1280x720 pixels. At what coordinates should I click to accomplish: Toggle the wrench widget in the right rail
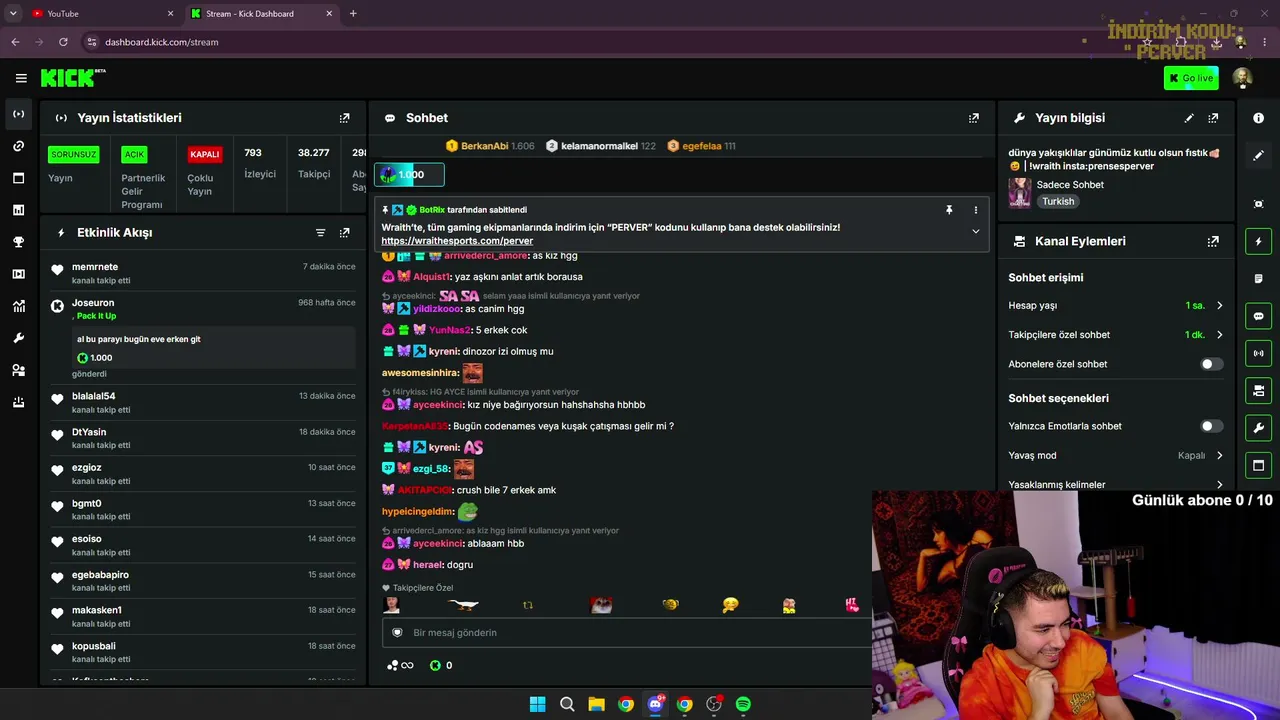pos(1258,428)
